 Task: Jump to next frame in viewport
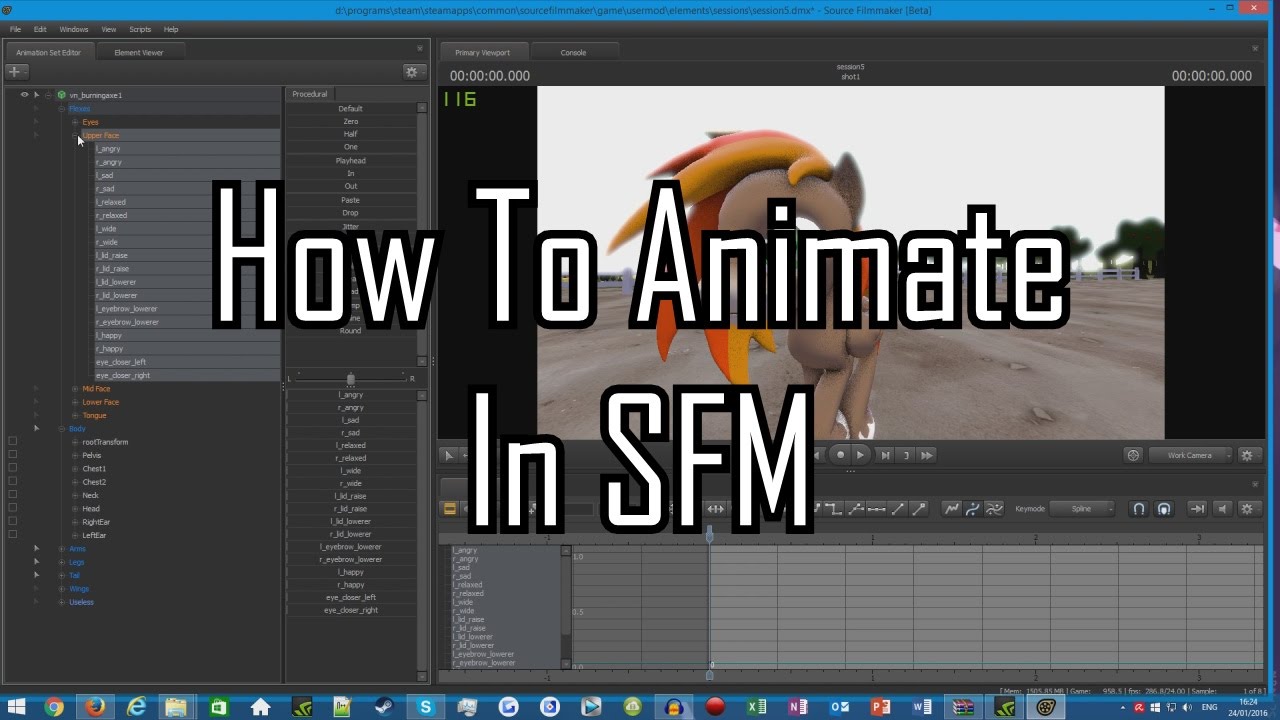884,455
